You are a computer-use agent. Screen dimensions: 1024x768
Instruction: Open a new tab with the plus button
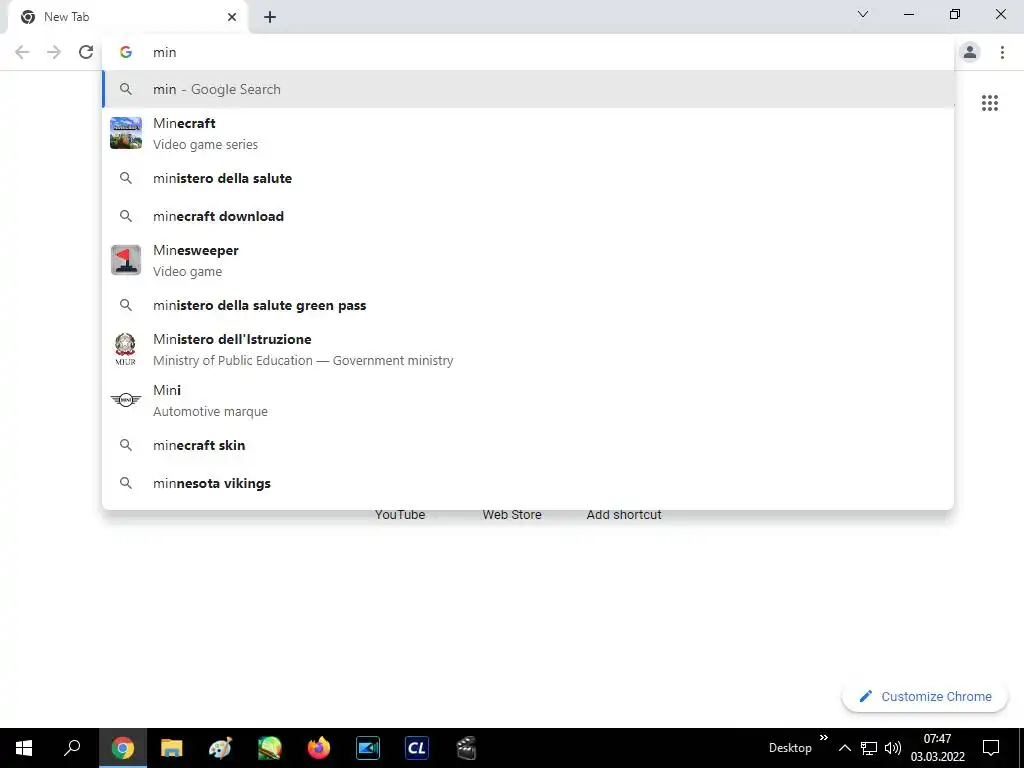tap(270, 17)
